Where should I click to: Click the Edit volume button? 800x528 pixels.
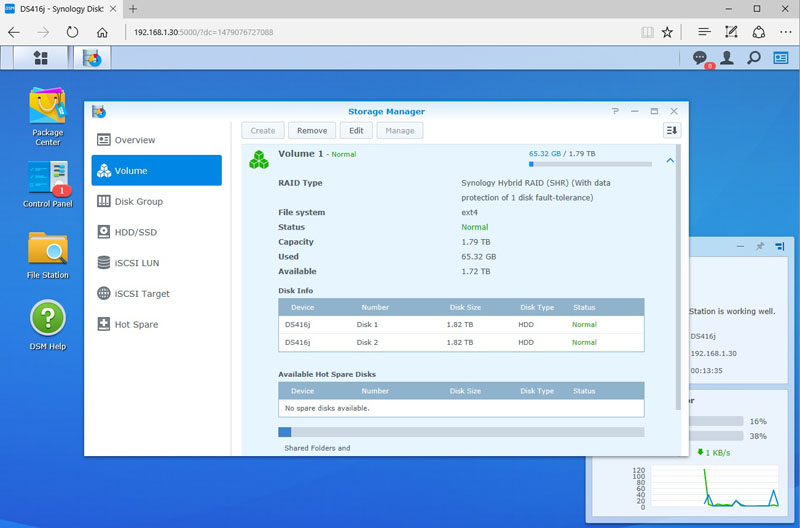tap(357, 130)
